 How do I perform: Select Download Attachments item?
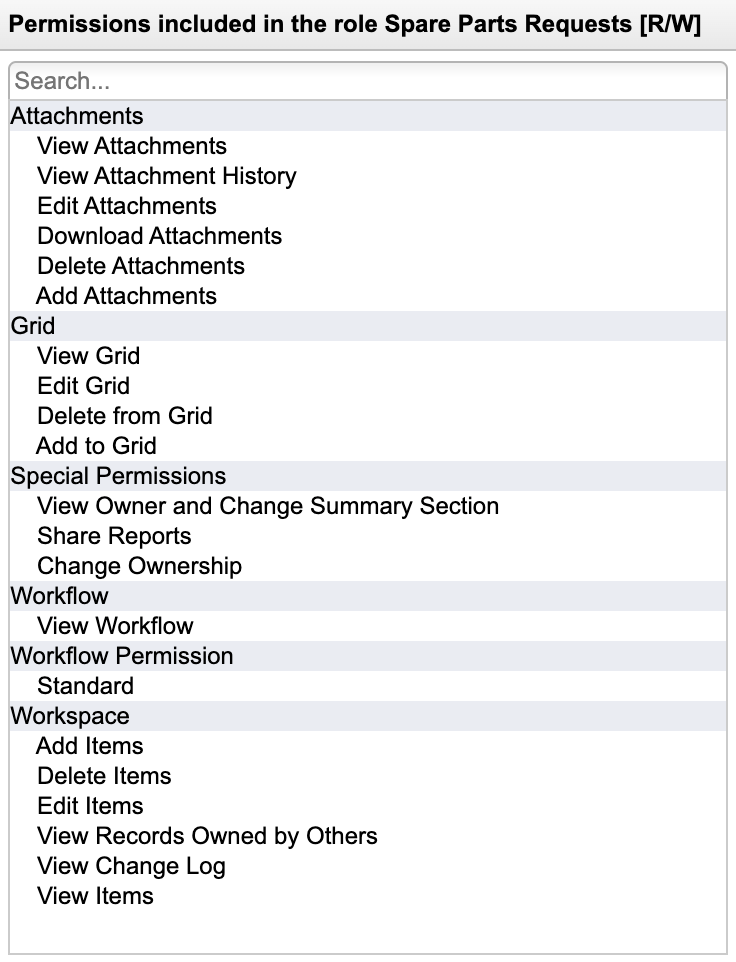(160, 236)
